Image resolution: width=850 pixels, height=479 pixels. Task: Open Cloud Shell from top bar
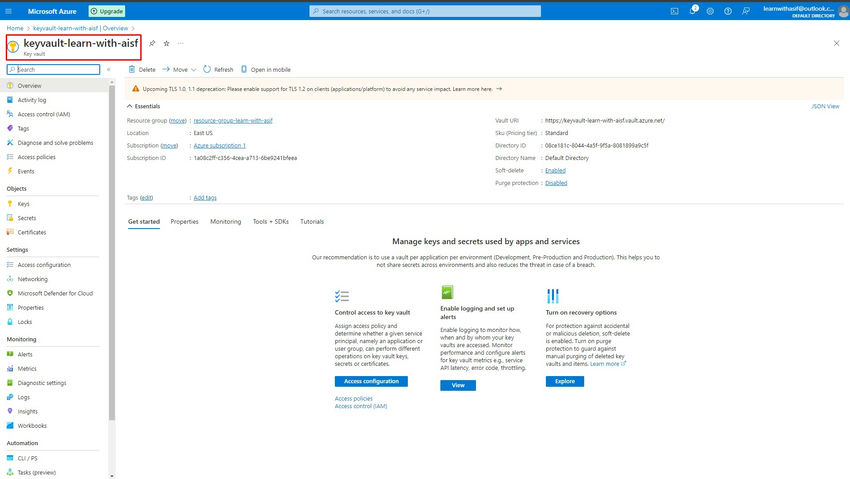(674, 11)
